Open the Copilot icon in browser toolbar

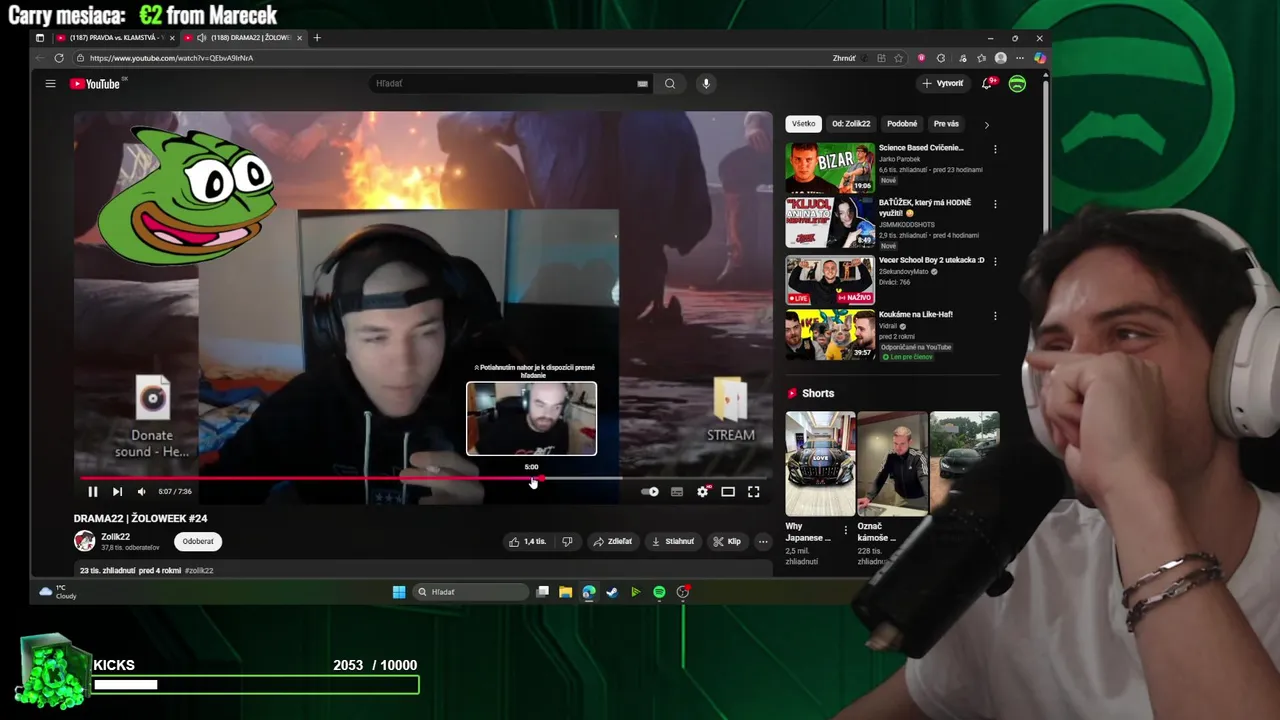[1040, 58]
